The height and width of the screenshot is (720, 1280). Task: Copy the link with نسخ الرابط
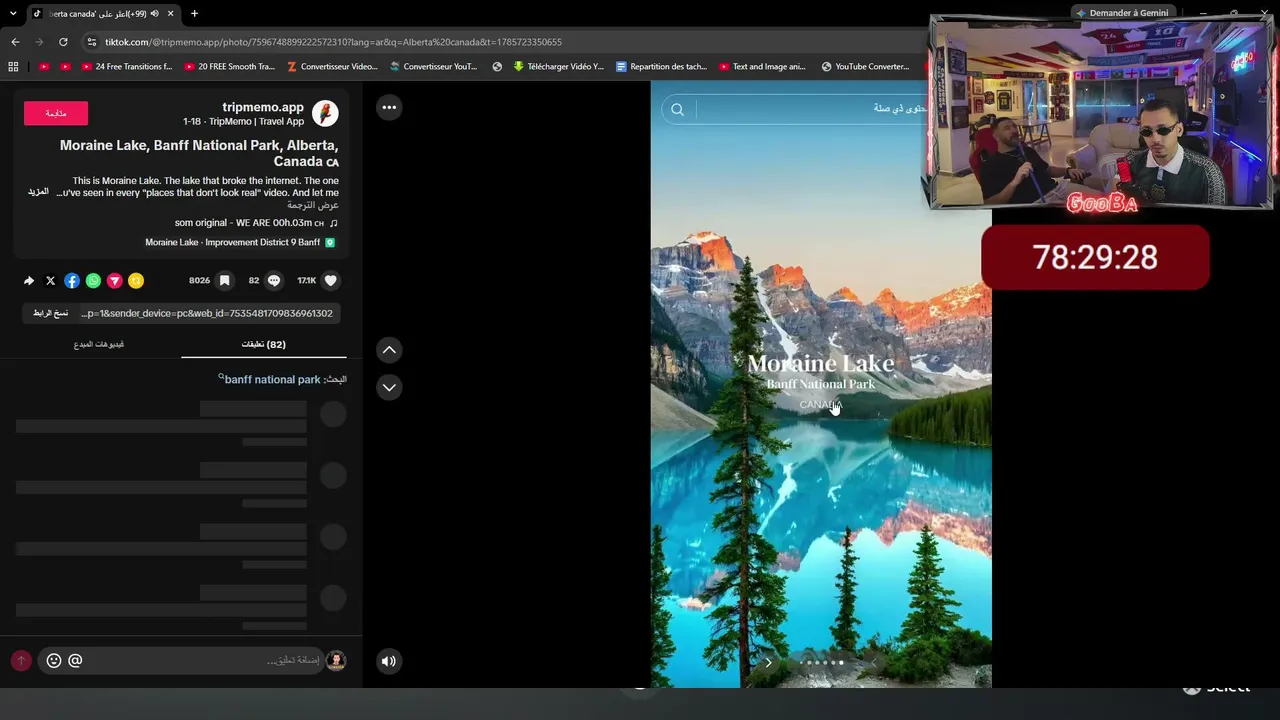tap(50, 313)
